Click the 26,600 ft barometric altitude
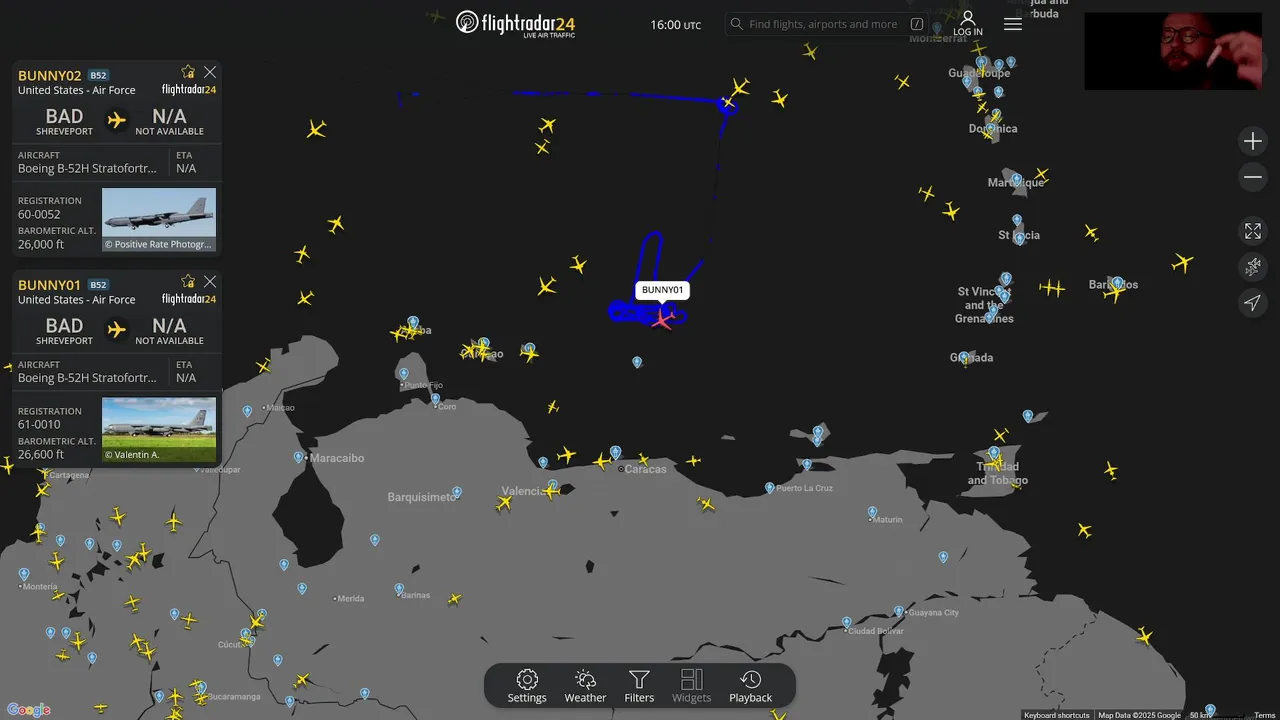 [41, 454]
